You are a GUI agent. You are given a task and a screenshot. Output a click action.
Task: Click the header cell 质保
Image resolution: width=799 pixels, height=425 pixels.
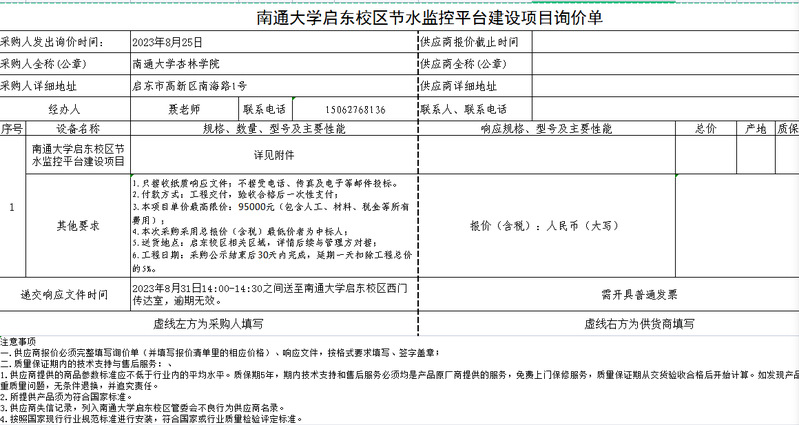click(787, 128)
